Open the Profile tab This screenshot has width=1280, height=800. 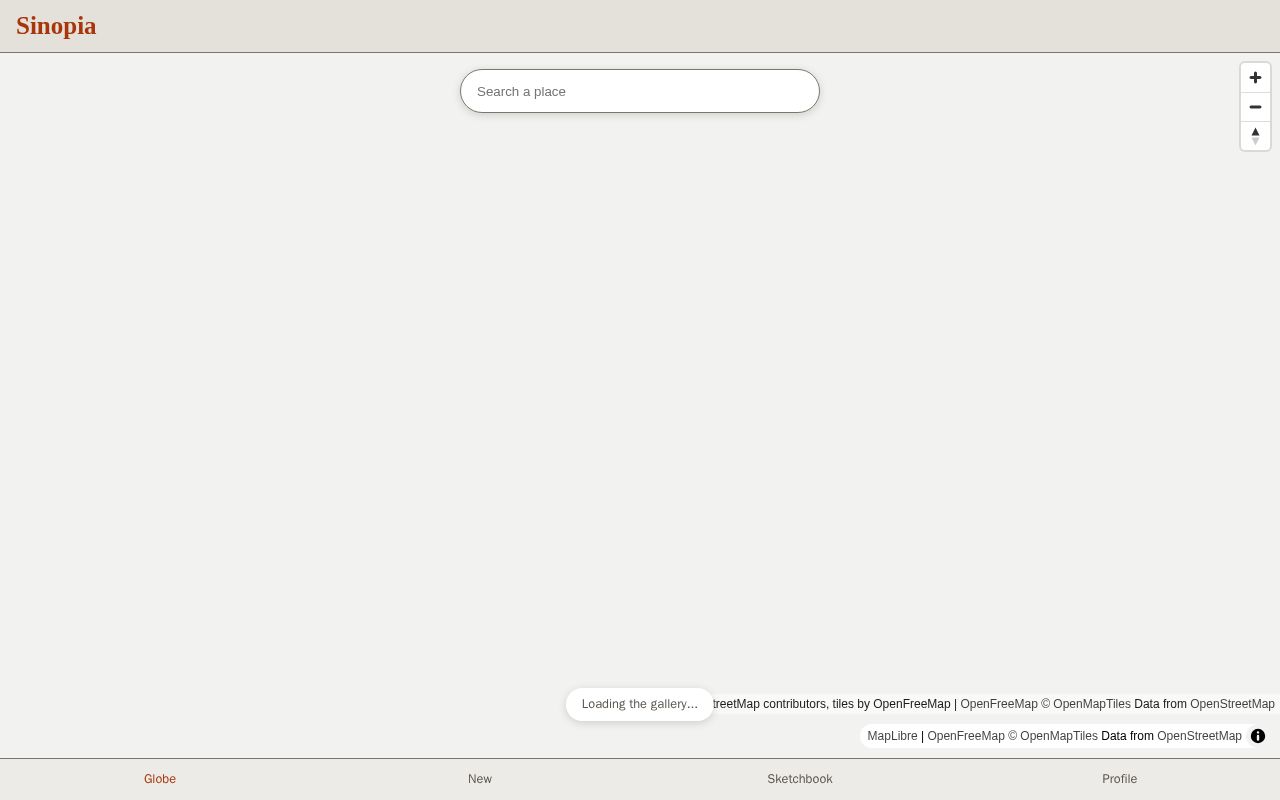[x=1120, y=779]
